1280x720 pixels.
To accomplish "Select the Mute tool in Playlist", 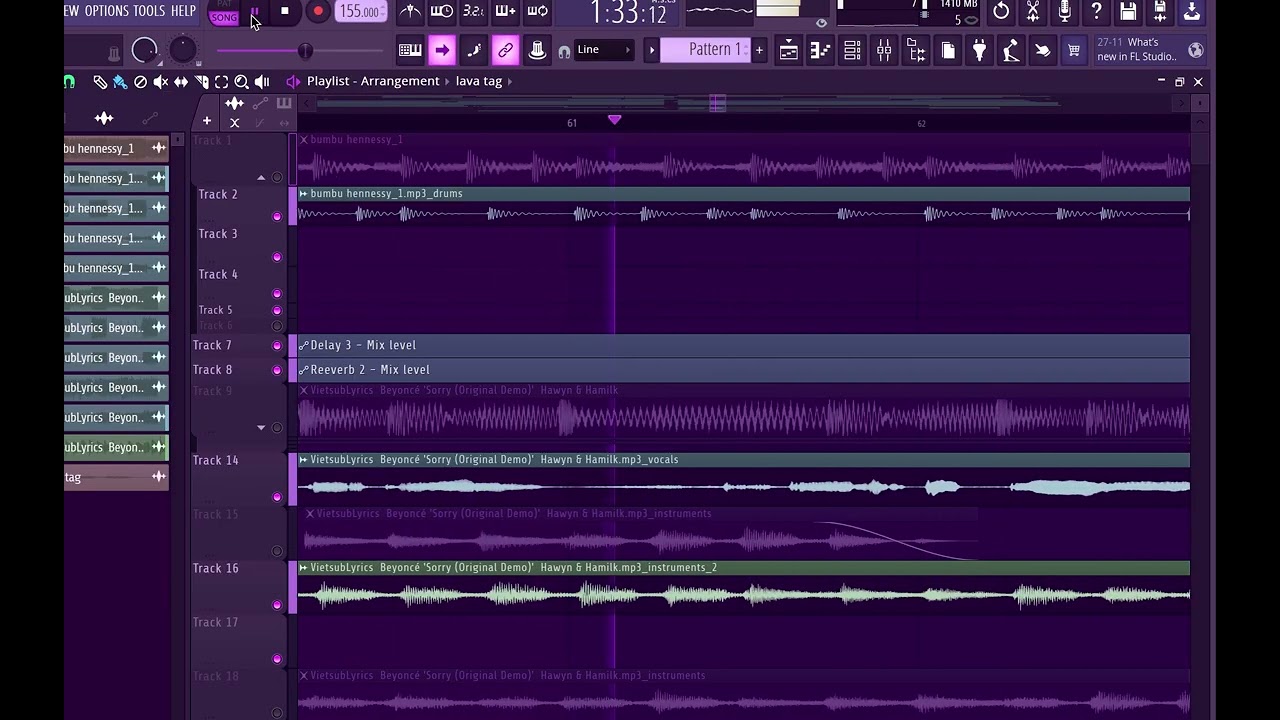I will coord(160,82).
